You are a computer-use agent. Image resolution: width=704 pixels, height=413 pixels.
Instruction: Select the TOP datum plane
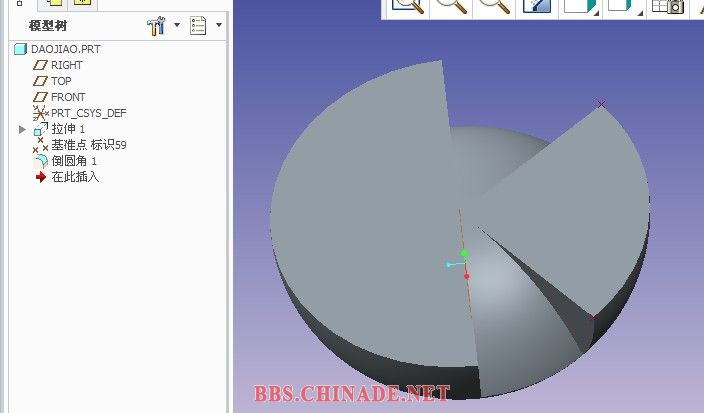[52, 81]
